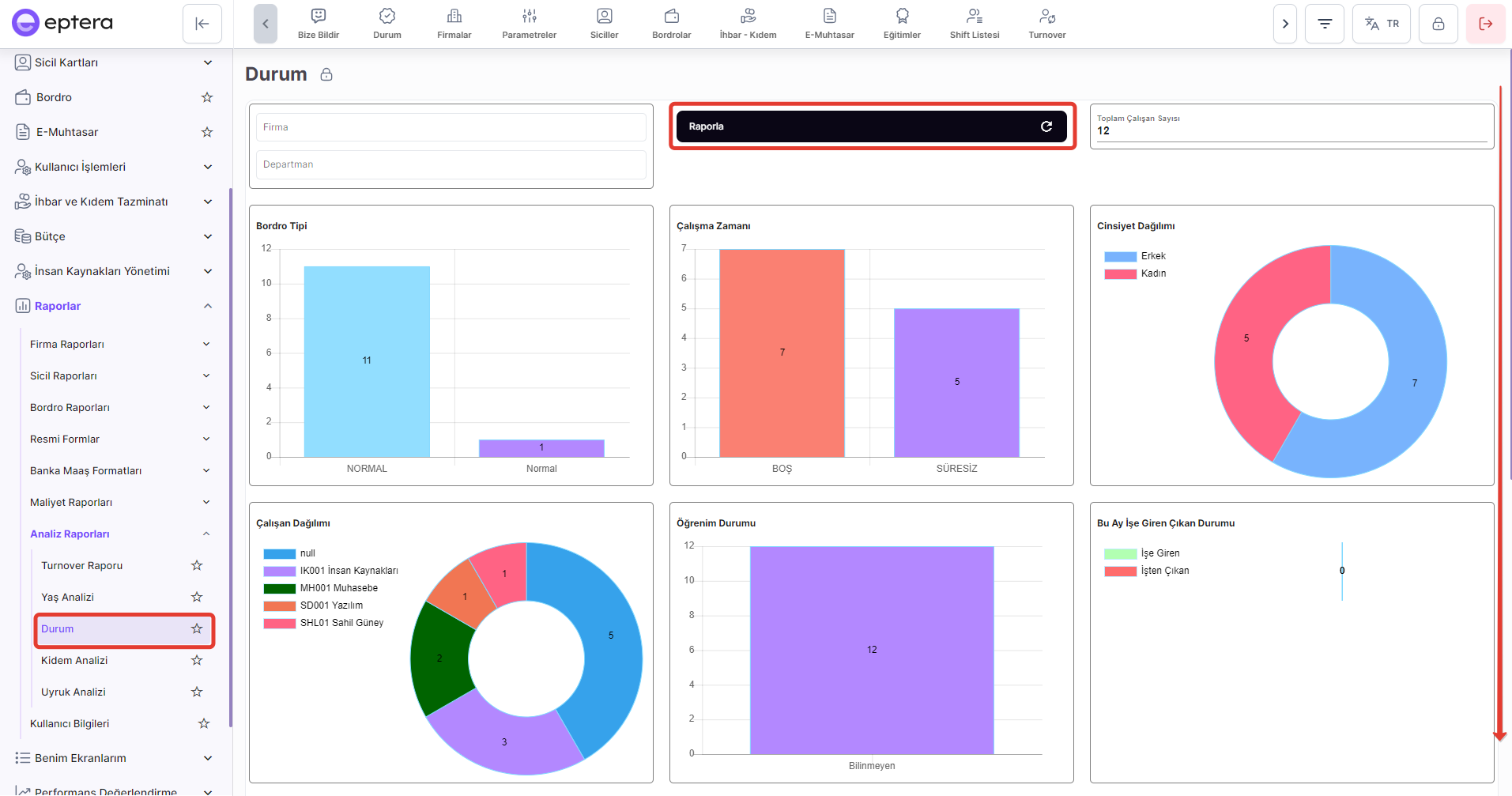The width and height of the screenshot is (1512, 796).
Task: Open Shift Listesi from the toolbar
Action: tap(974, 24)
